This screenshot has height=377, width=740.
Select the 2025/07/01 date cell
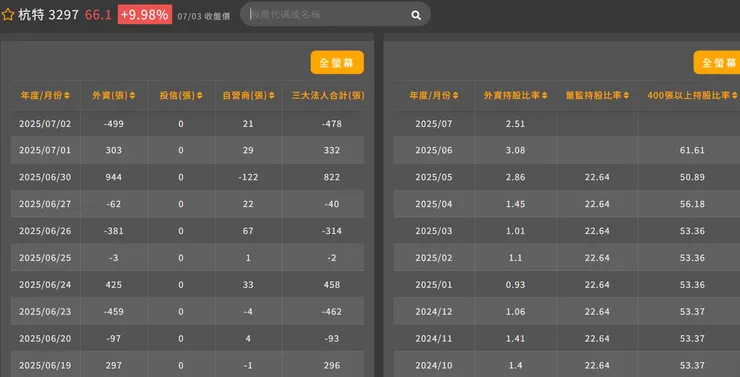coord(45,150)
